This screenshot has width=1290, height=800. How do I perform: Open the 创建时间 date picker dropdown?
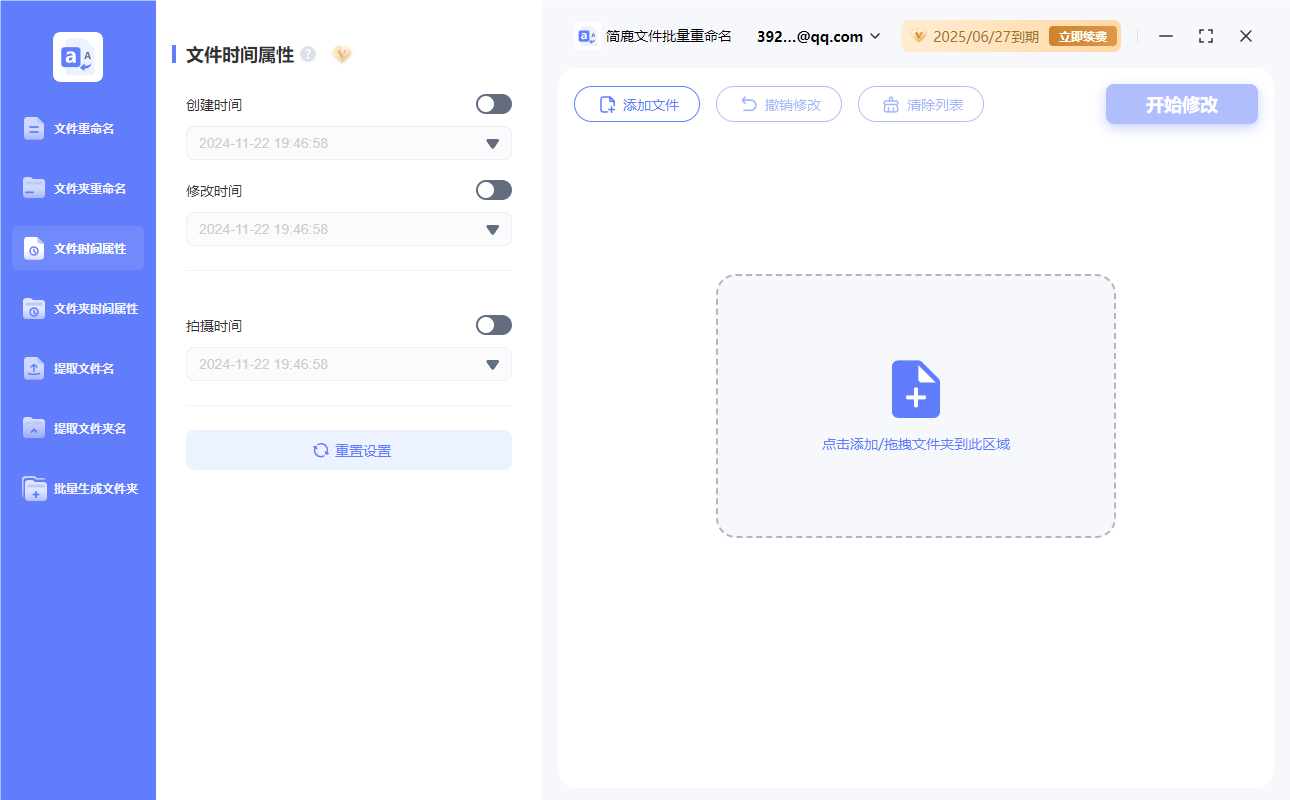[491, 143]
